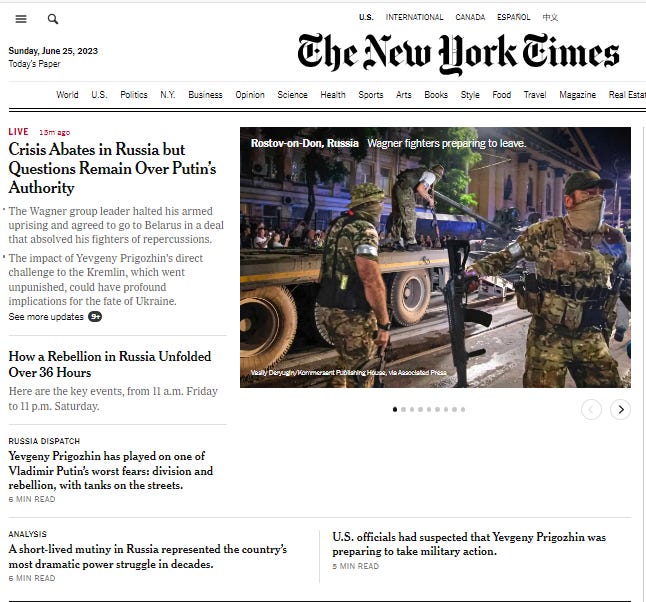Switch to Canada edition

pyautogui.click(x=470, y=17)
